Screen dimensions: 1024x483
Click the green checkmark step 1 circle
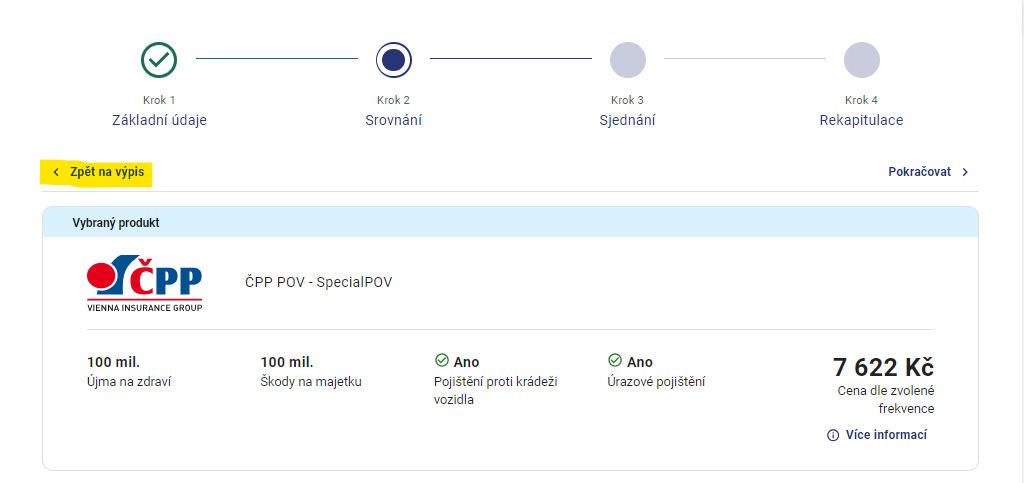159,59
